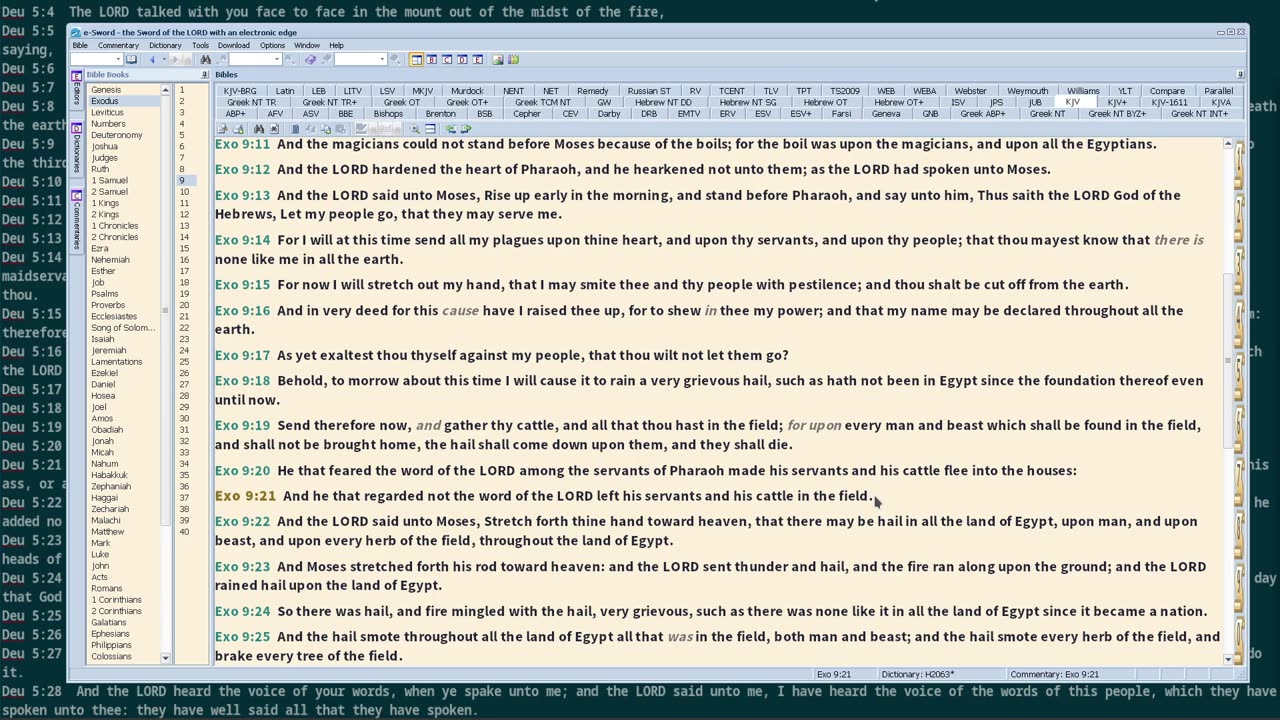Screen dimensions: 1280x720
Task: Select chapter 40 in chapter list
Action: coord(184,532)
